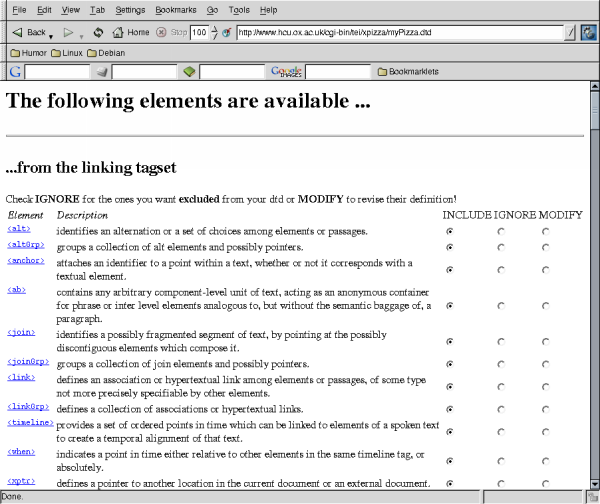Reload the page with the refresh icon
This screenshot has width=600, height=504.
tap(98, 32)
